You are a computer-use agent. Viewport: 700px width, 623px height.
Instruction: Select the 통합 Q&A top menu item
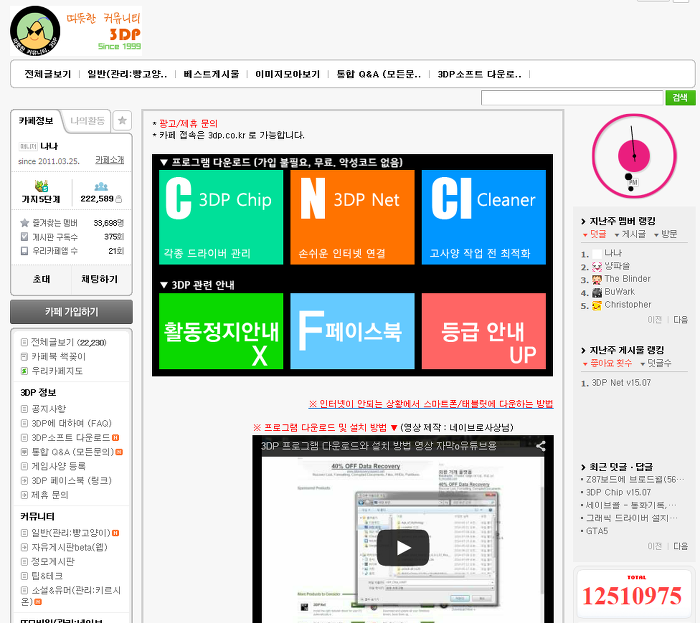[379, 74]
